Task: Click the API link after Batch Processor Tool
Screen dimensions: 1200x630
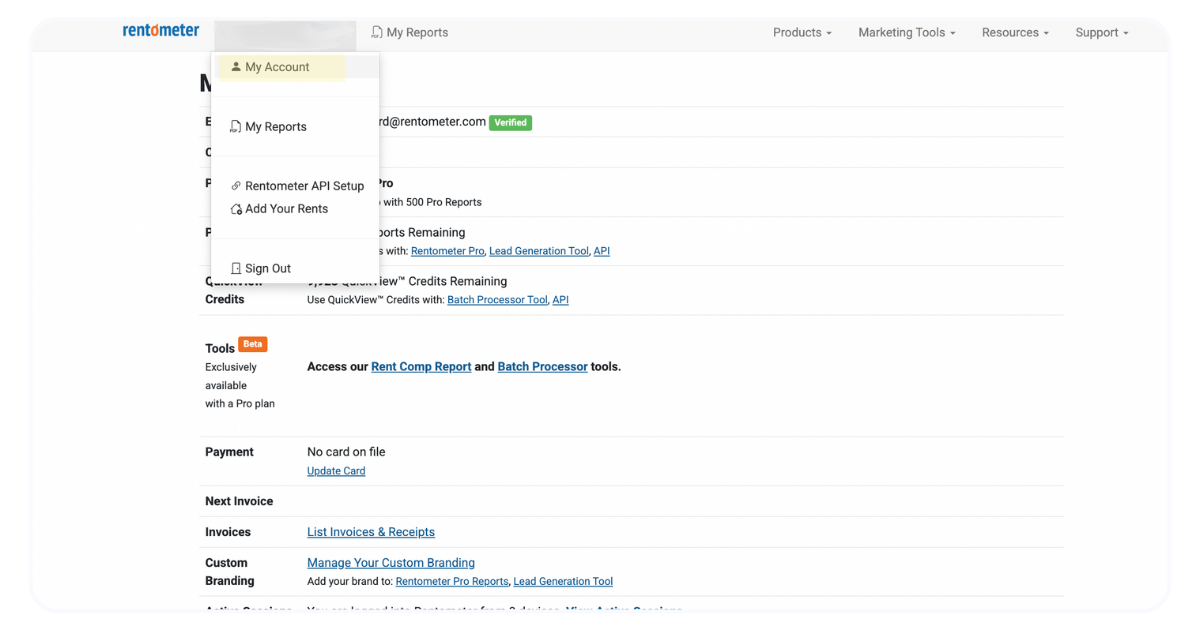Action: point(561,300)
